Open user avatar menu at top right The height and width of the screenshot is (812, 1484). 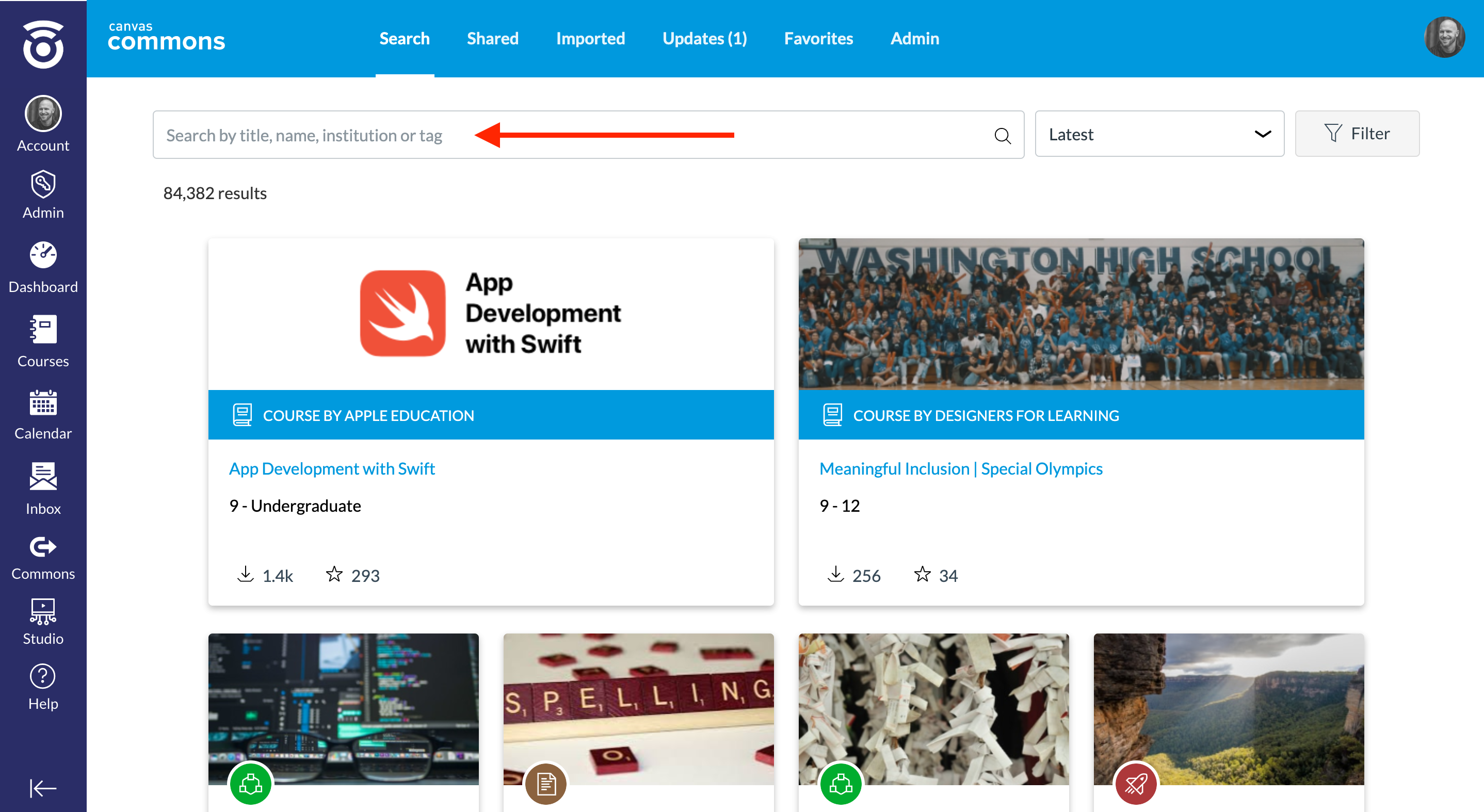(x=1444, y=38)
